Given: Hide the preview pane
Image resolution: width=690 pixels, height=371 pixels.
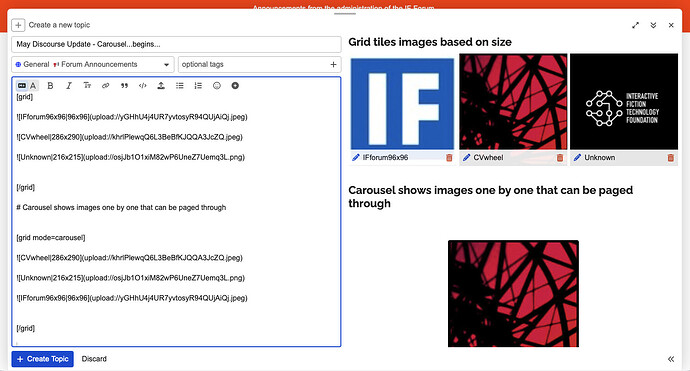Looking at the screenshot, I should tap(671, 359).
